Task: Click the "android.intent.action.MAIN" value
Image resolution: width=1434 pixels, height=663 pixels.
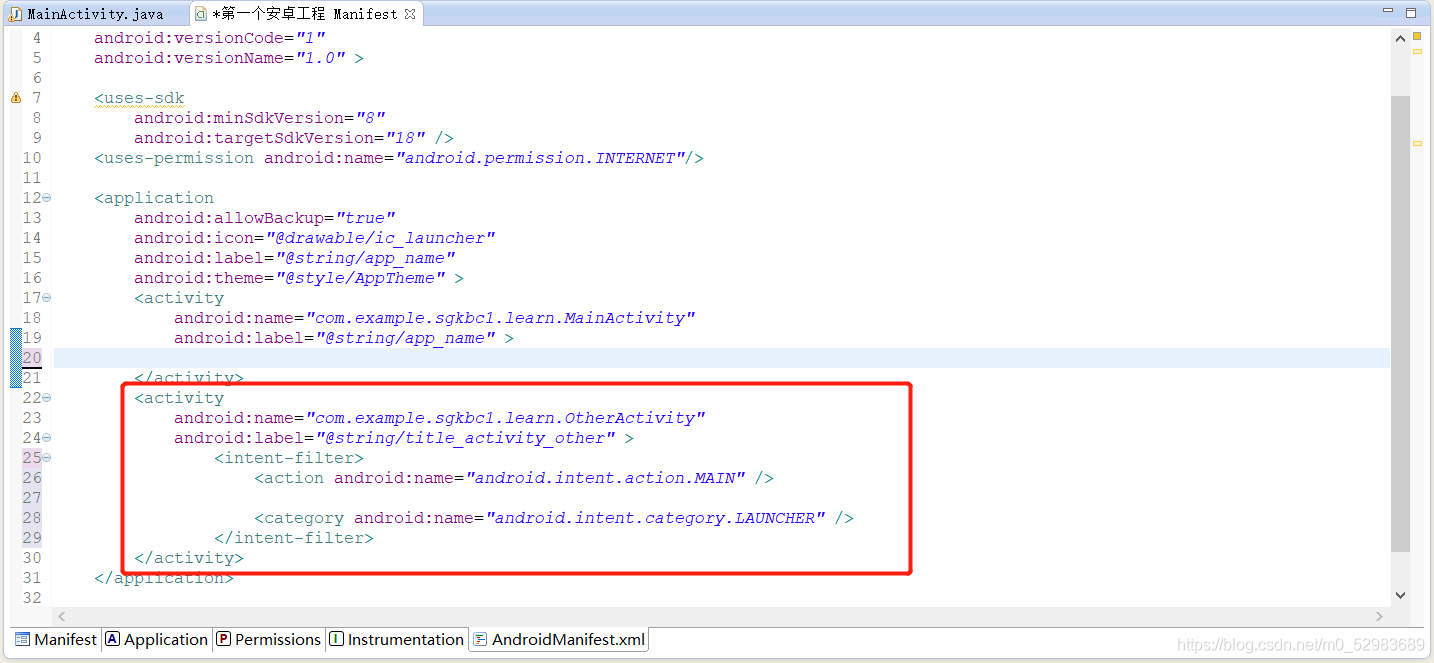Action: coord(605,478)
